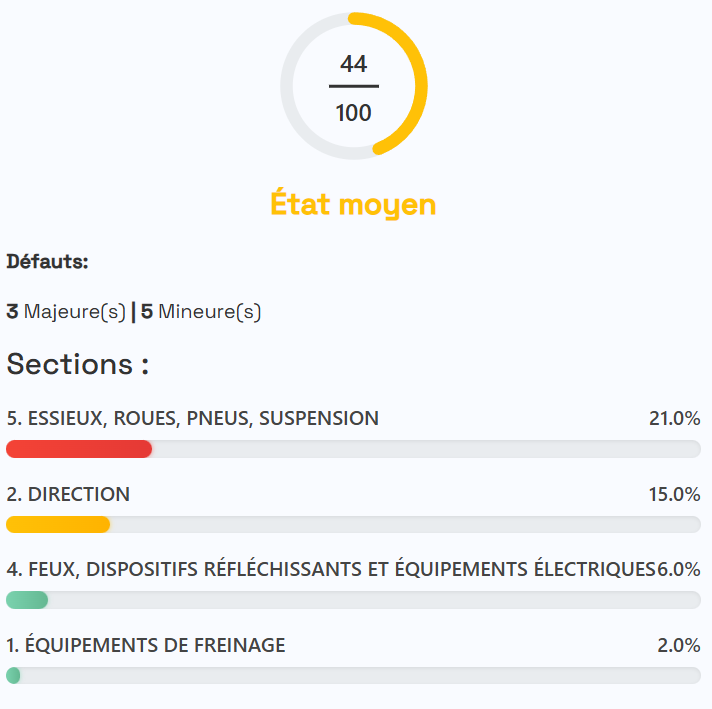
Task: Open the 5 Mineure(s) defects count
Action: pos(200,312)
